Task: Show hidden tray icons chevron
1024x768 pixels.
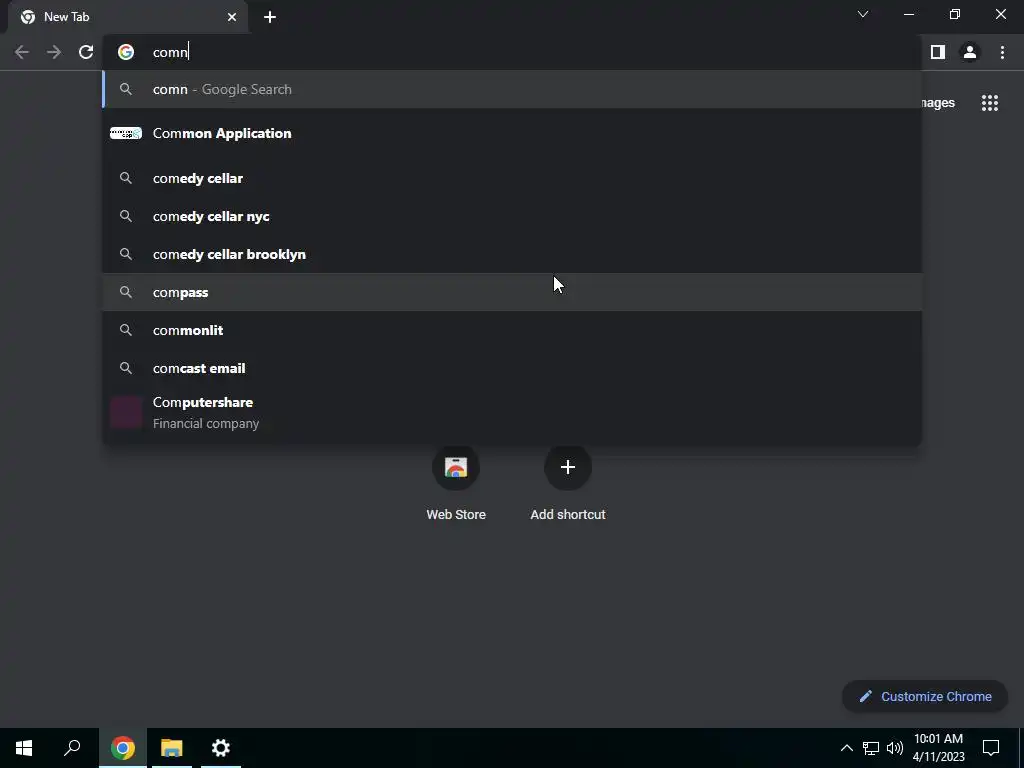Action: pyautogui.click(x=846, y=748)
